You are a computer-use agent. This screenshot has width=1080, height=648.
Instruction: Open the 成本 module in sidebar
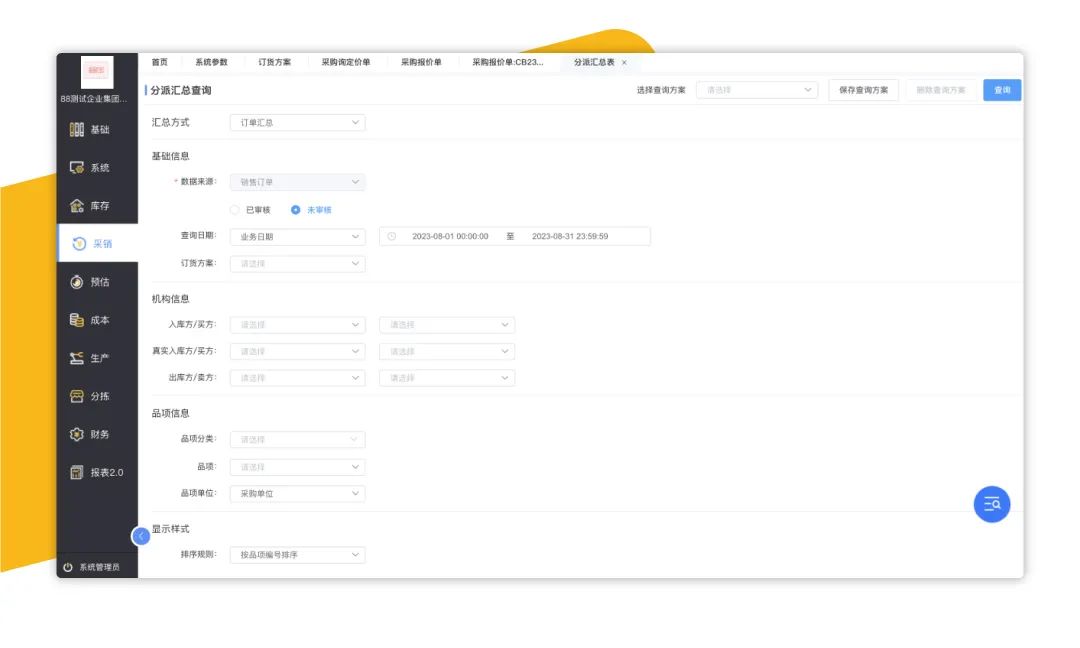97,320
